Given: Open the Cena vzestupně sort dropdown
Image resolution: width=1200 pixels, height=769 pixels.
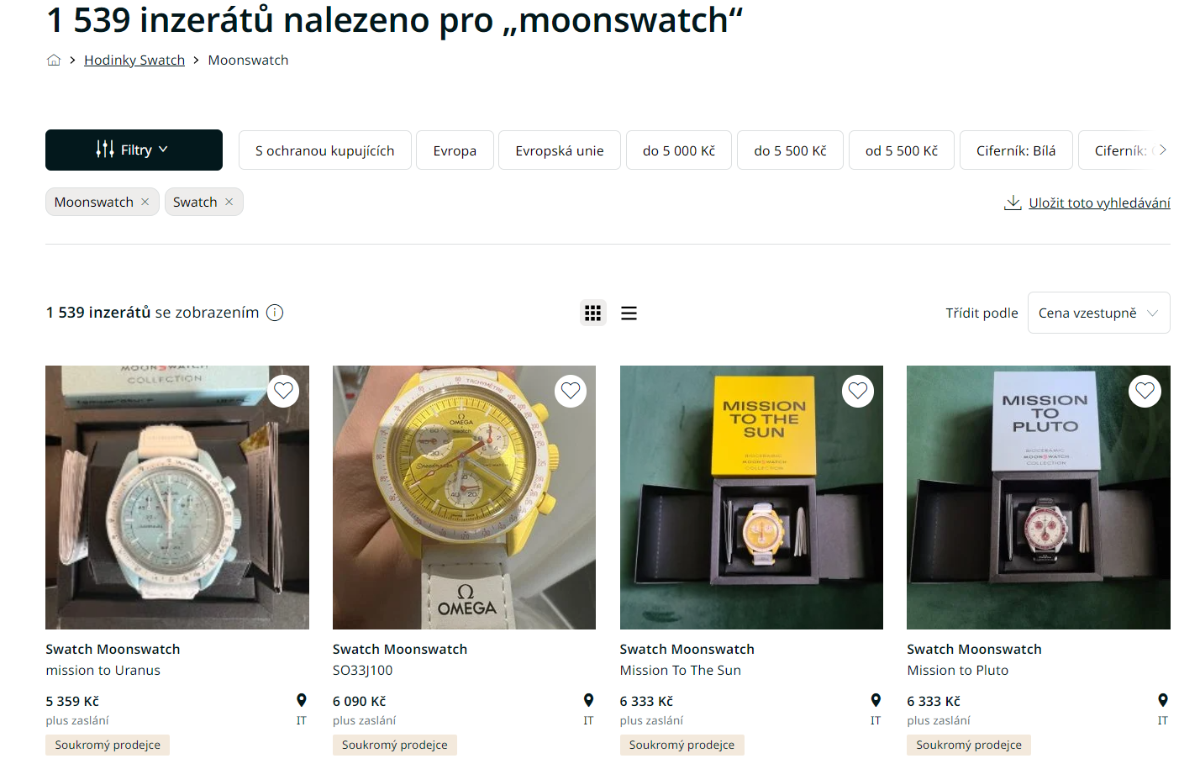Looking at the screenshot, I should (x=1099, y=313).
